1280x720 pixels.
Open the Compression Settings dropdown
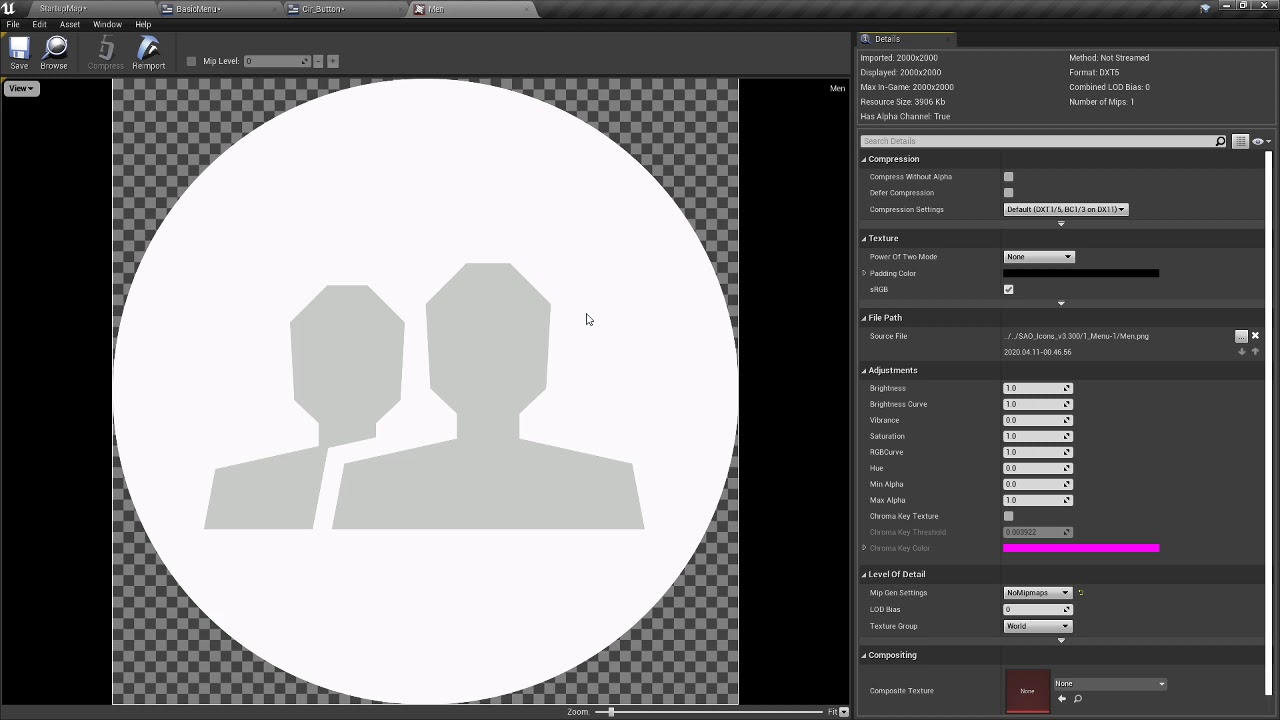(x=1066, y=209)
